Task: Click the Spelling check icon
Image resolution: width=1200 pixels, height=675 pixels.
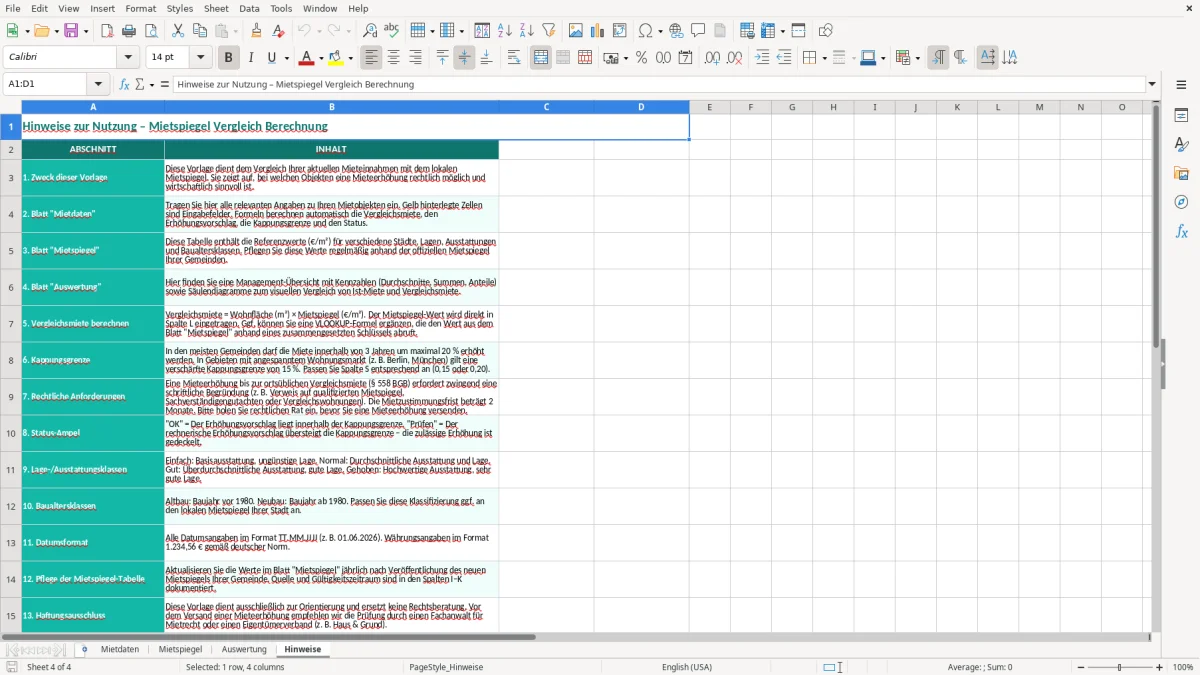Action: [x=392, y=31]
